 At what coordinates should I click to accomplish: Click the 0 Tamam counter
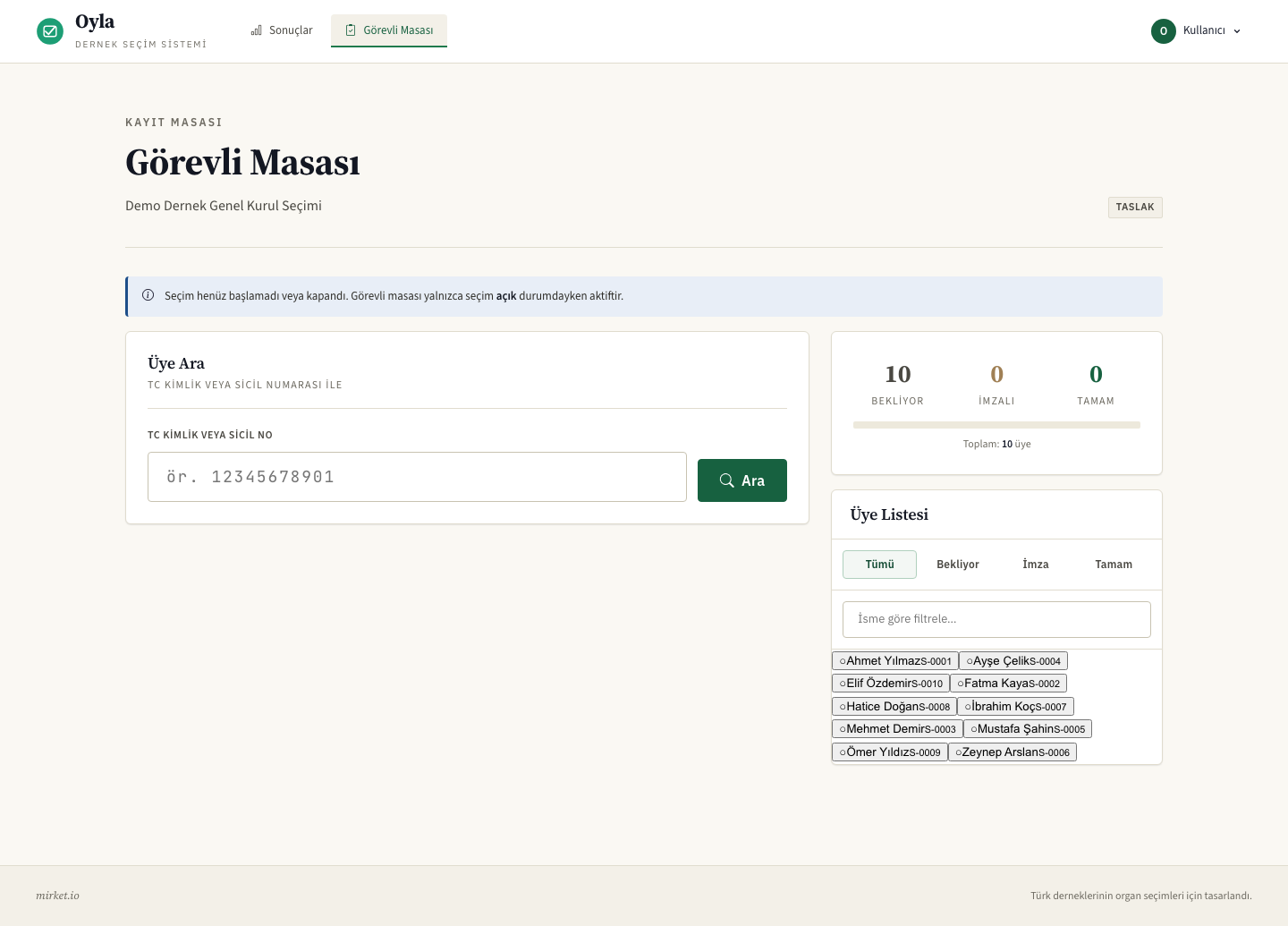coord(1096,385)
